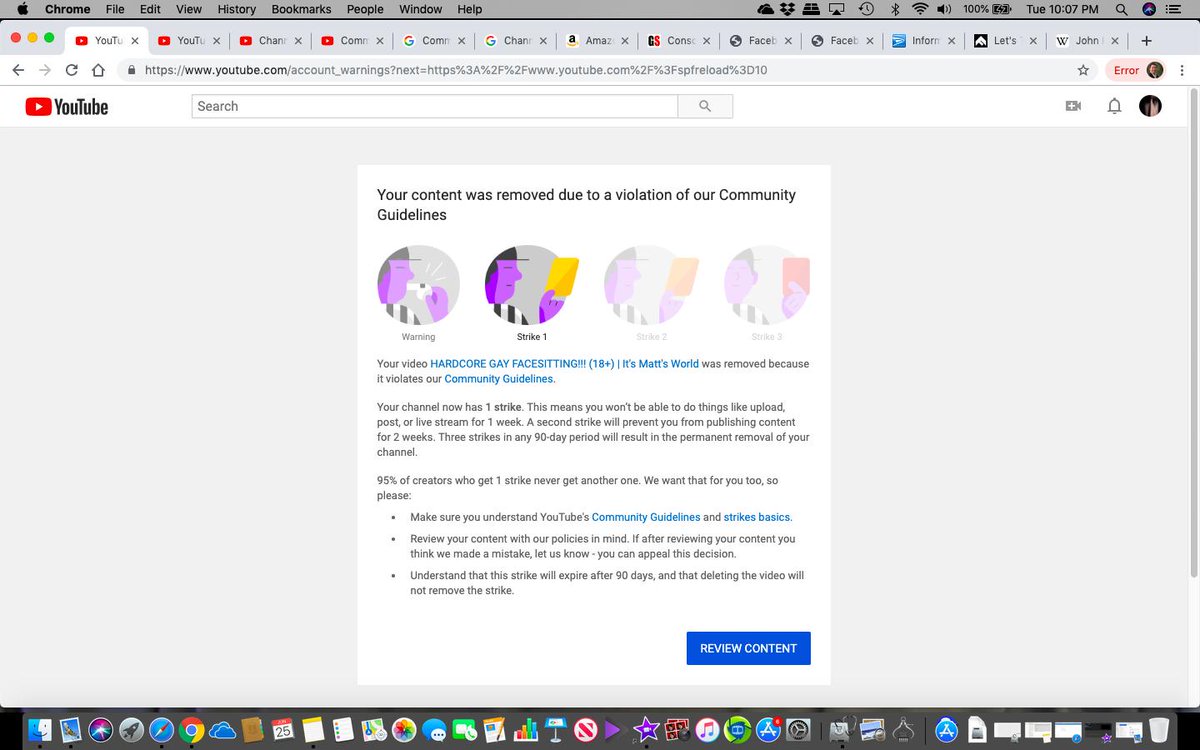The height and width of the screenshot is (750, 1200).
Task: Open Calendar in the Dock
Action: 283,729
